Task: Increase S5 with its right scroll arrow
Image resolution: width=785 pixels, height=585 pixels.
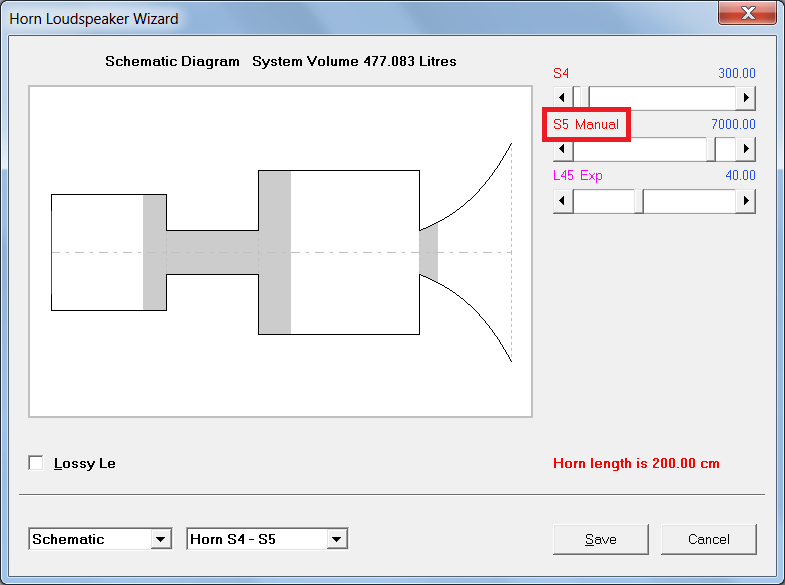Action: [x=745, y=149]
